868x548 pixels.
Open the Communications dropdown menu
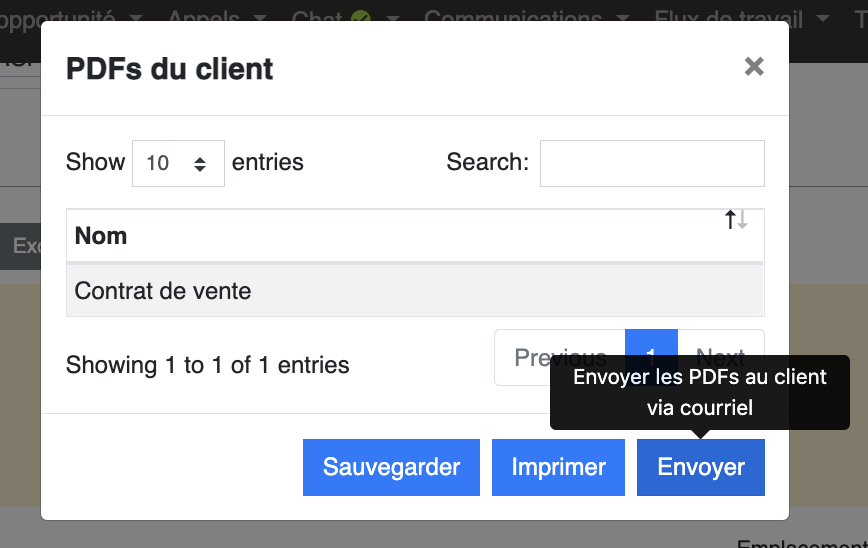coord(527,17)
